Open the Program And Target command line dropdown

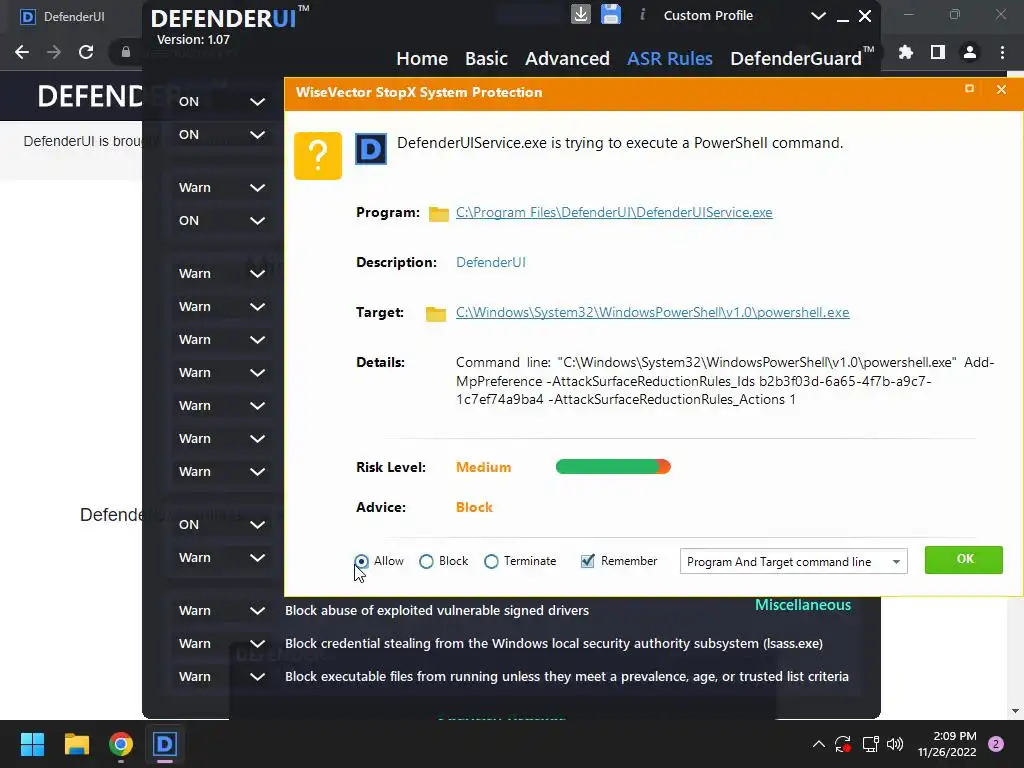(x=793, y=562)
